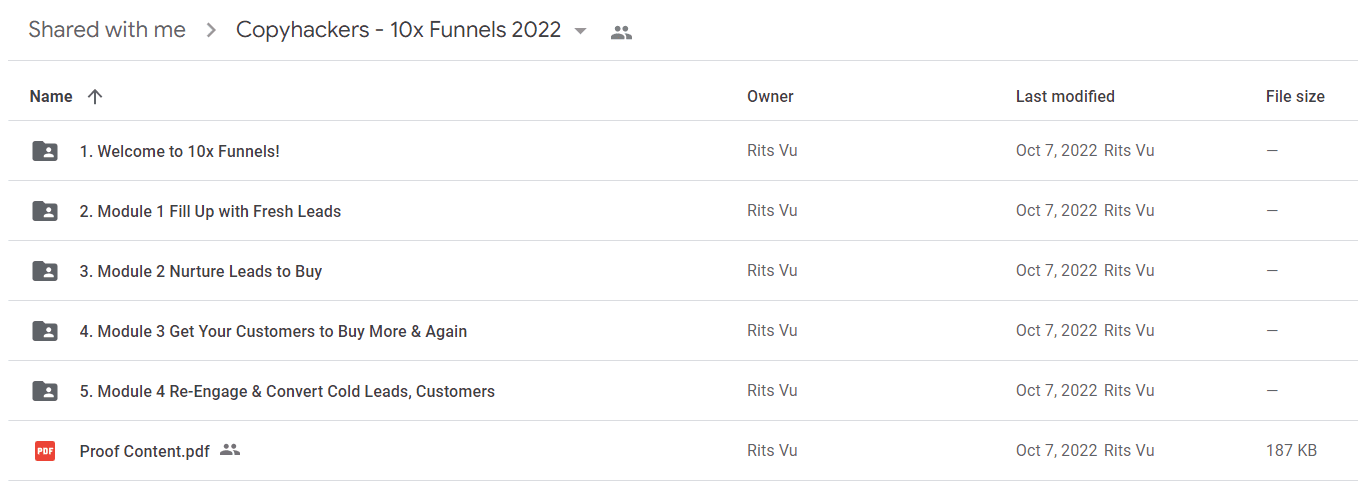Screen dimensions: 1358x482
Task: Select 1. Welcome to 10x Funnels! folder
Action: click(x=180, y=151)
